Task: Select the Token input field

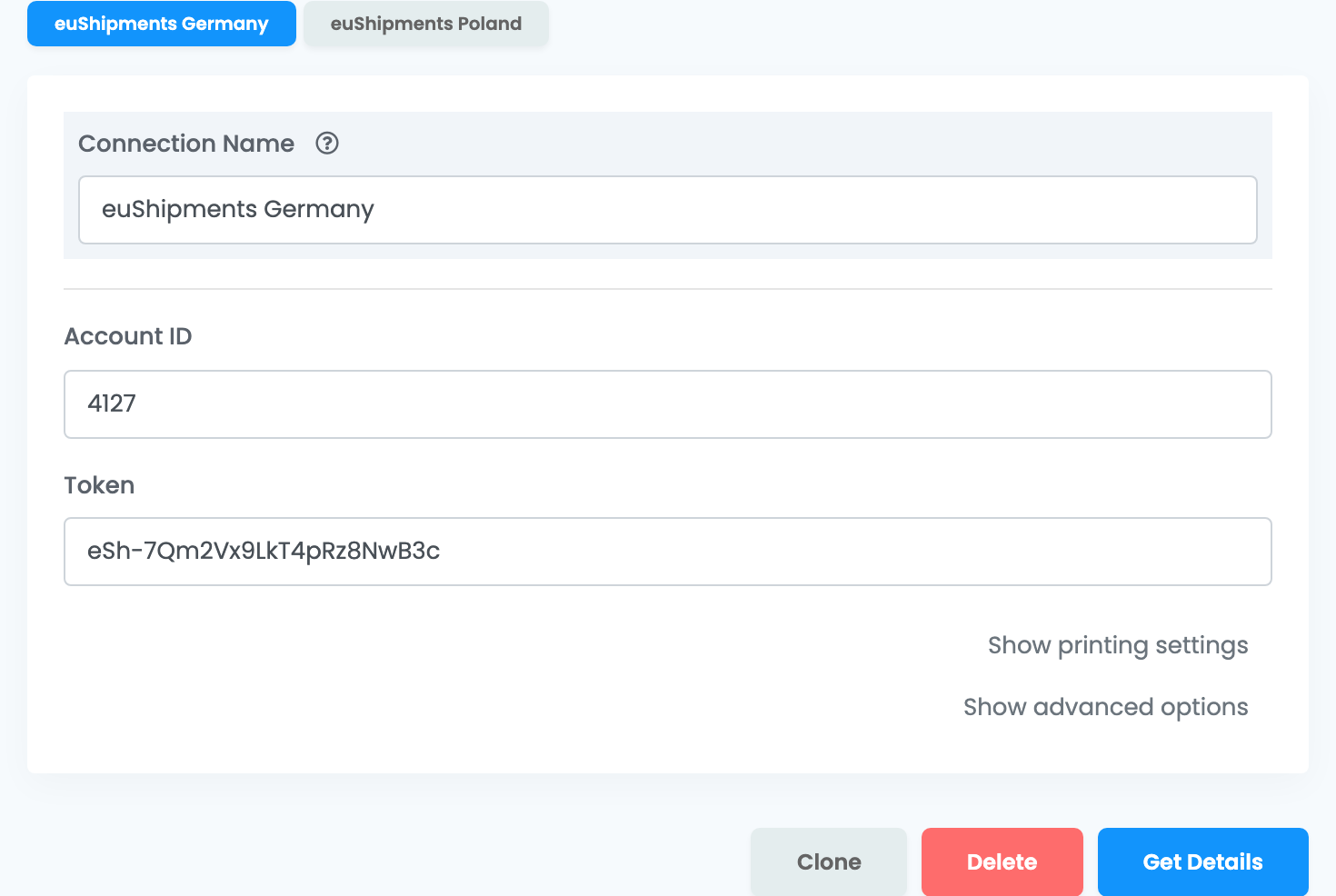Action: tap(668, 552)
